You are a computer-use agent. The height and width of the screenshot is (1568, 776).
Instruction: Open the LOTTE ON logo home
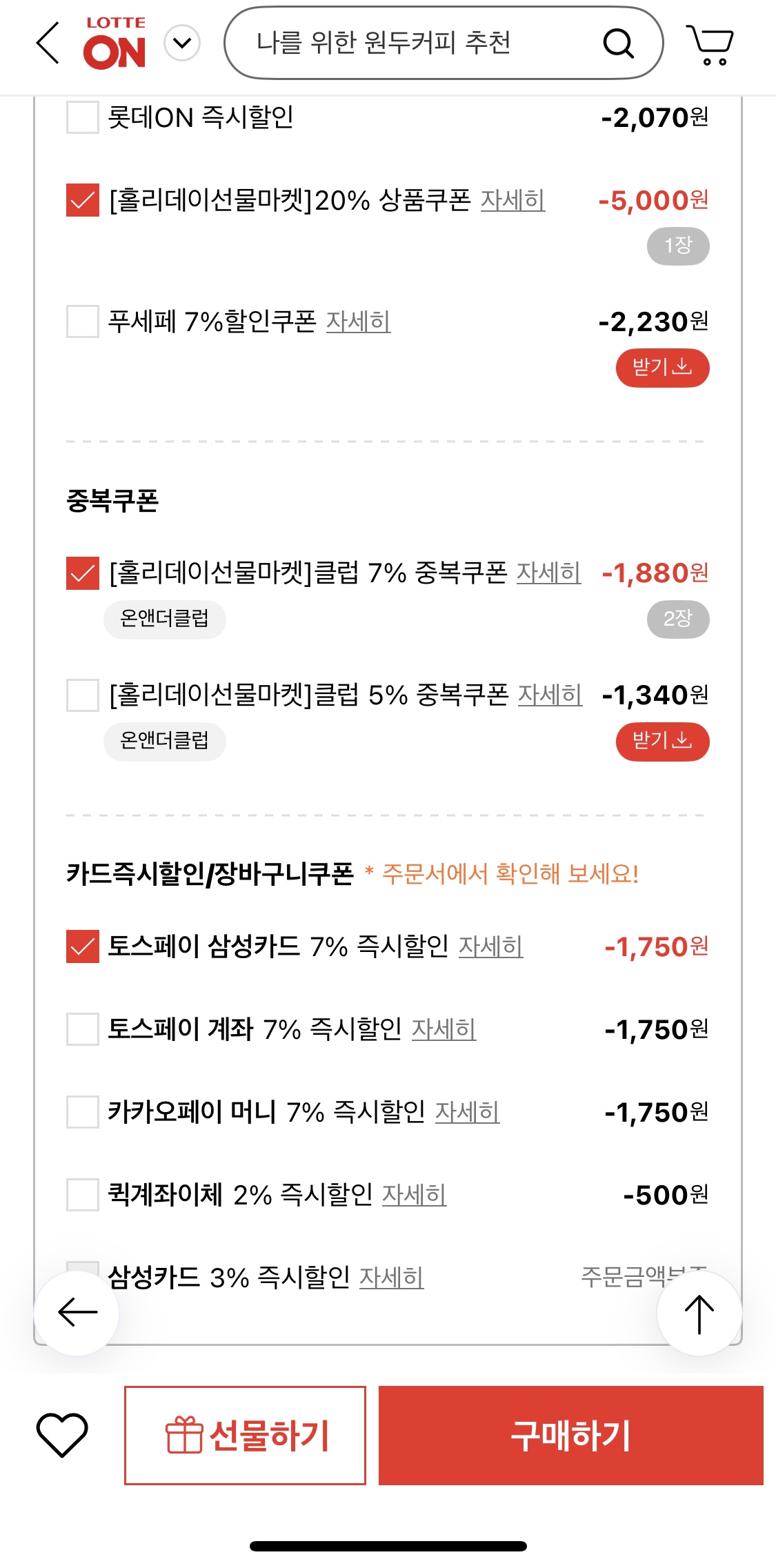[115, 44]
